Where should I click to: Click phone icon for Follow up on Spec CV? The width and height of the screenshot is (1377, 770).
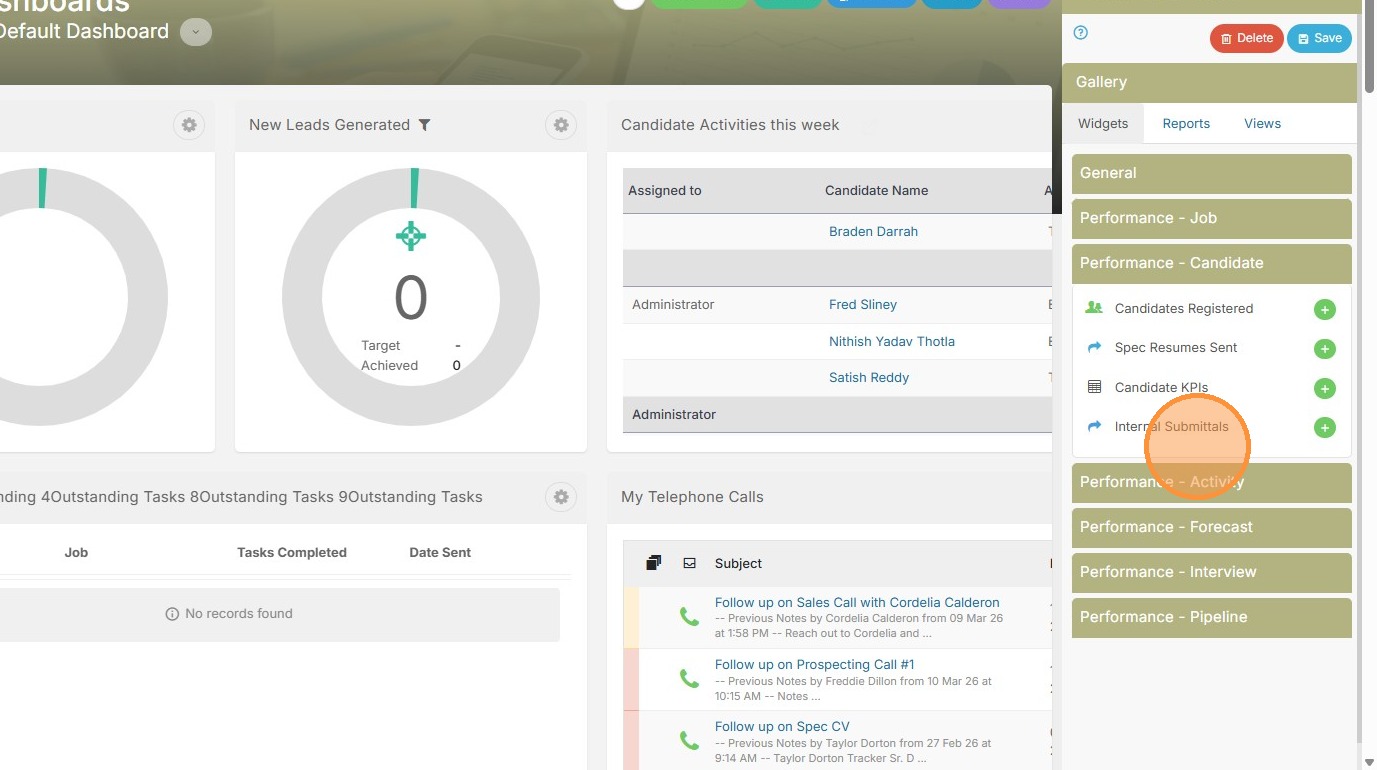tap(689, 740)
